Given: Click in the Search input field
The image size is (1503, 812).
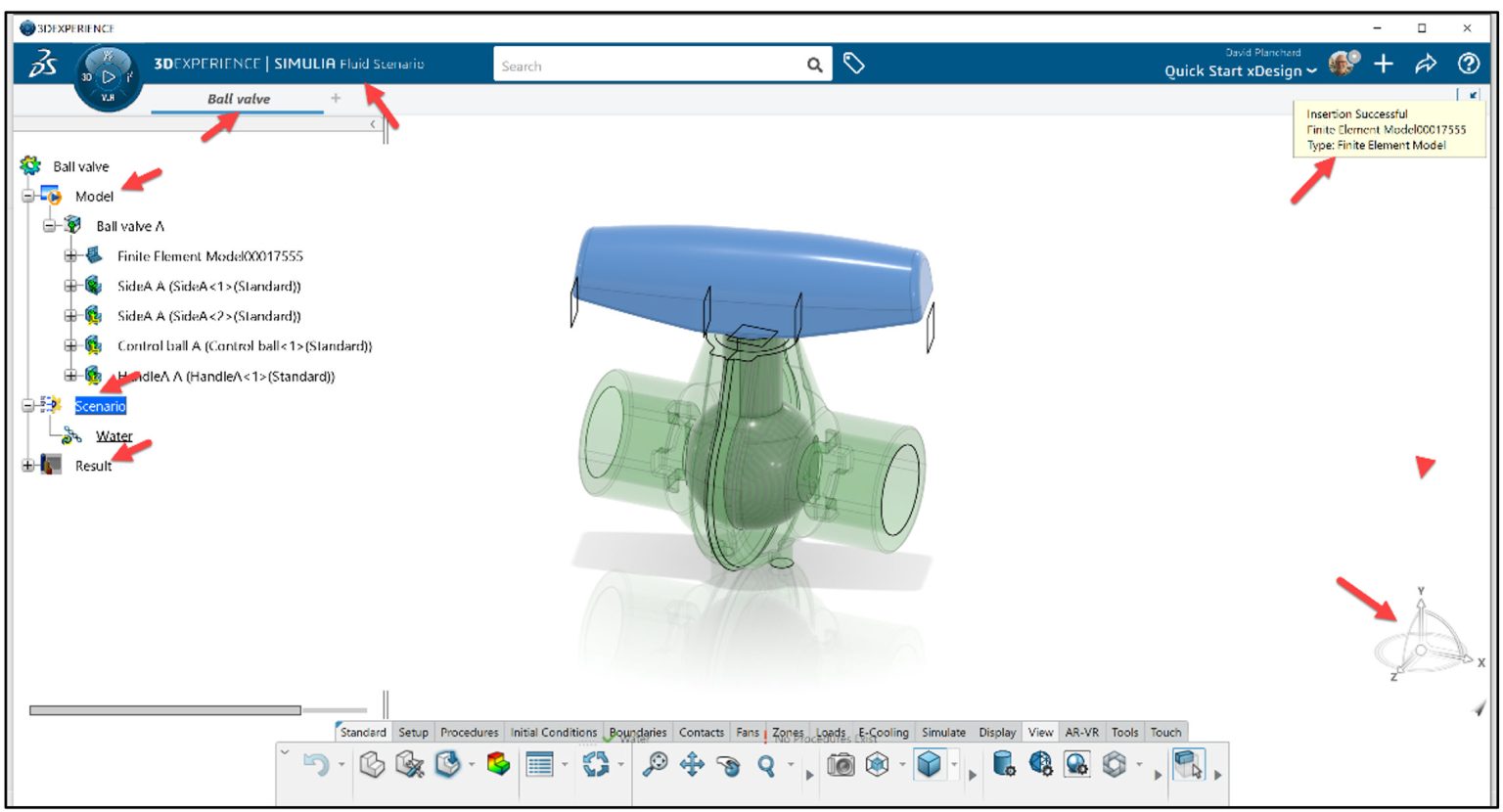Looking at the screenshot, I should pyautogui.click(x=648, y=66).
